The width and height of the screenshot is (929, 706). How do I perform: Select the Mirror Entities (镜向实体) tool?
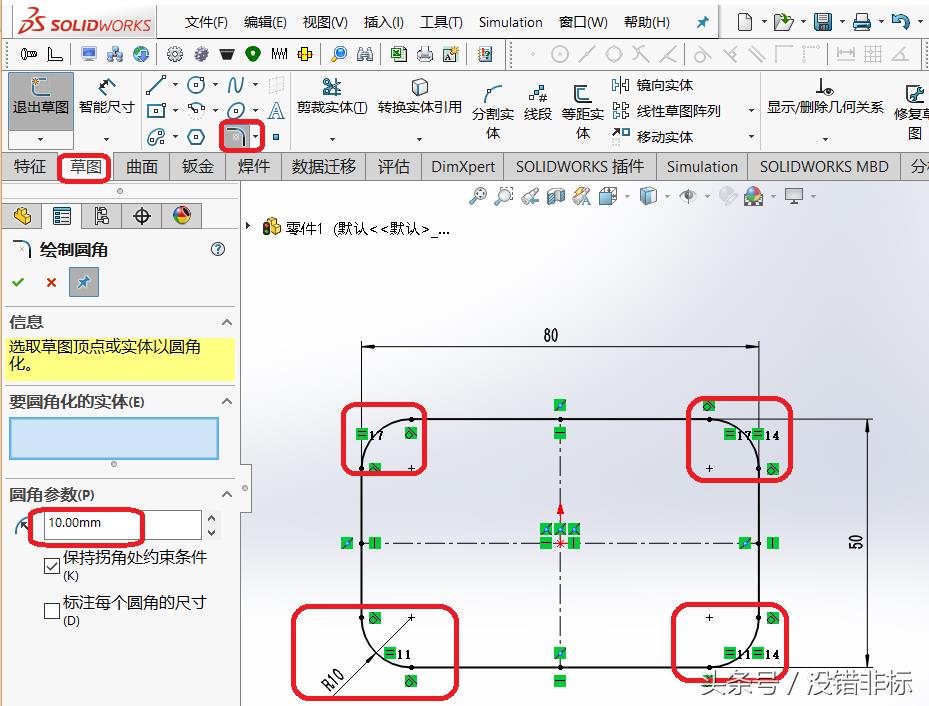tap(652, 85)
